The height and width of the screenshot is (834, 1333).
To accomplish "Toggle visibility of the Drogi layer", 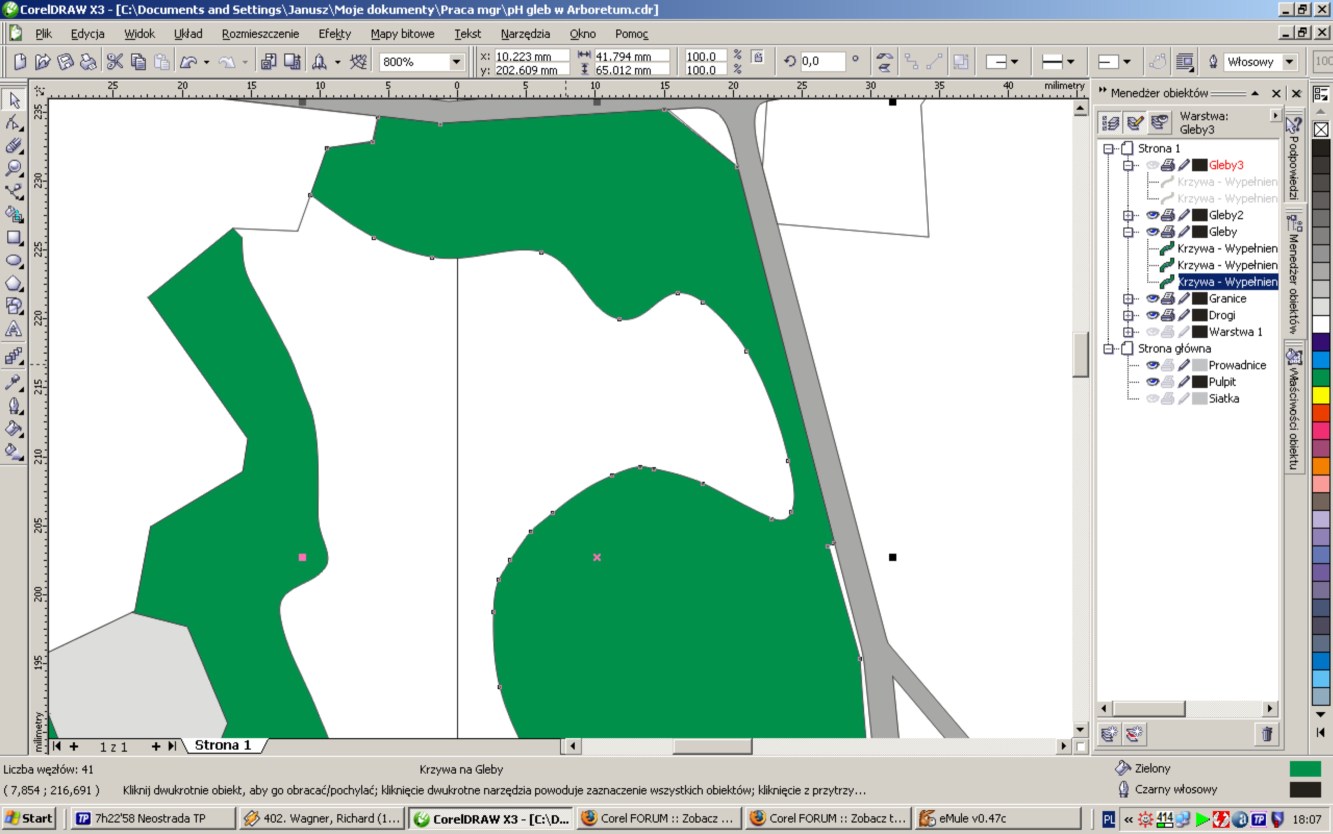I will (x=1152, y=315).
